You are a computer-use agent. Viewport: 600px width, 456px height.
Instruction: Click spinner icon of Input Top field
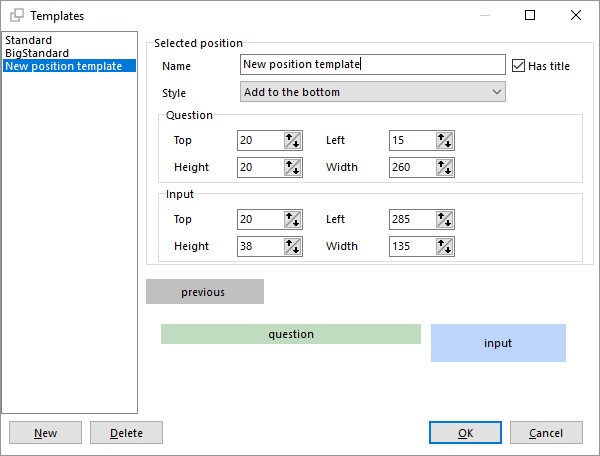pyautogui.click(x=293, y=220)
